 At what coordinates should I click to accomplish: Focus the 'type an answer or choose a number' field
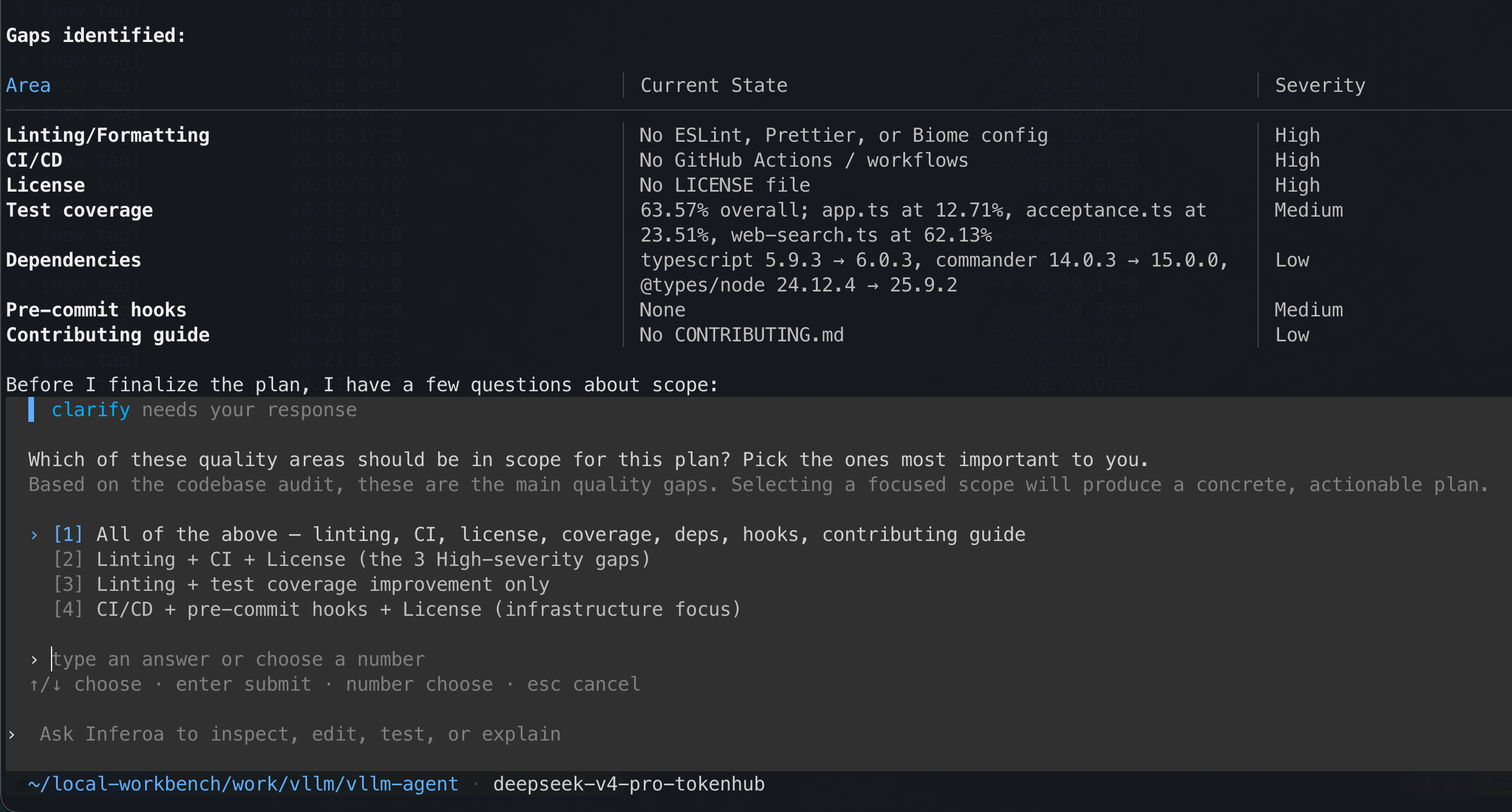click(238, 659)
